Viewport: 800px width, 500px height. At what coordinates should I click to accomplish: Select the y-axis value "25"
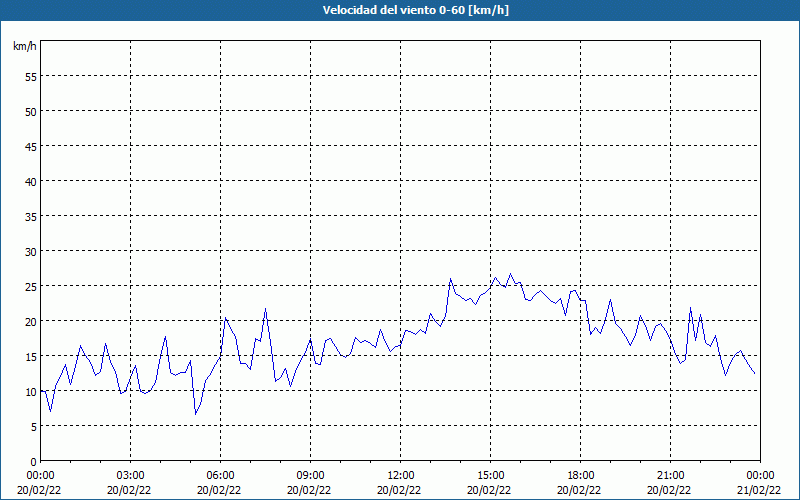pyautogui.click(x=31, y=287)
